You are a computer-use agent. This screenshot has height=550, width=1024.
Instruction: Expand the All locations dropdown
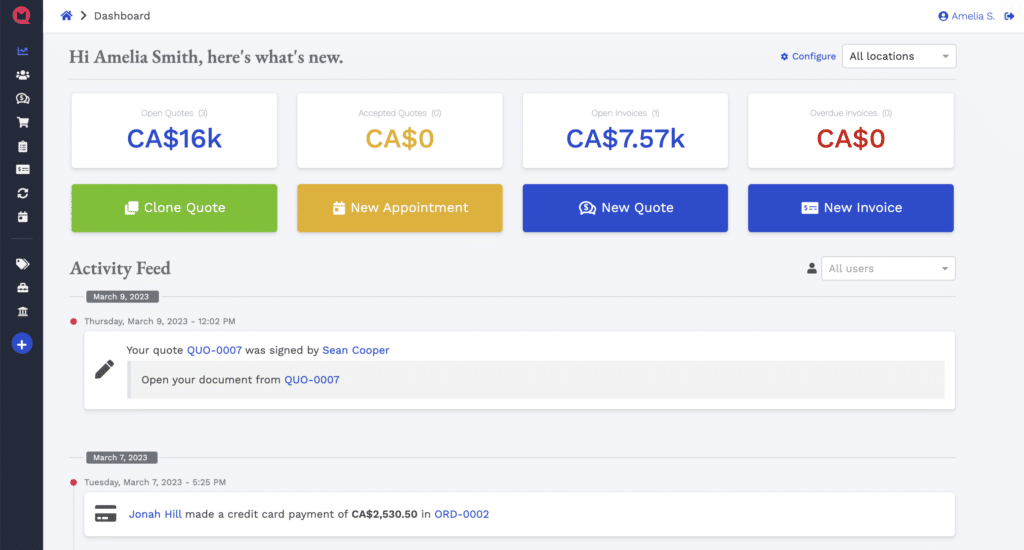899,56
